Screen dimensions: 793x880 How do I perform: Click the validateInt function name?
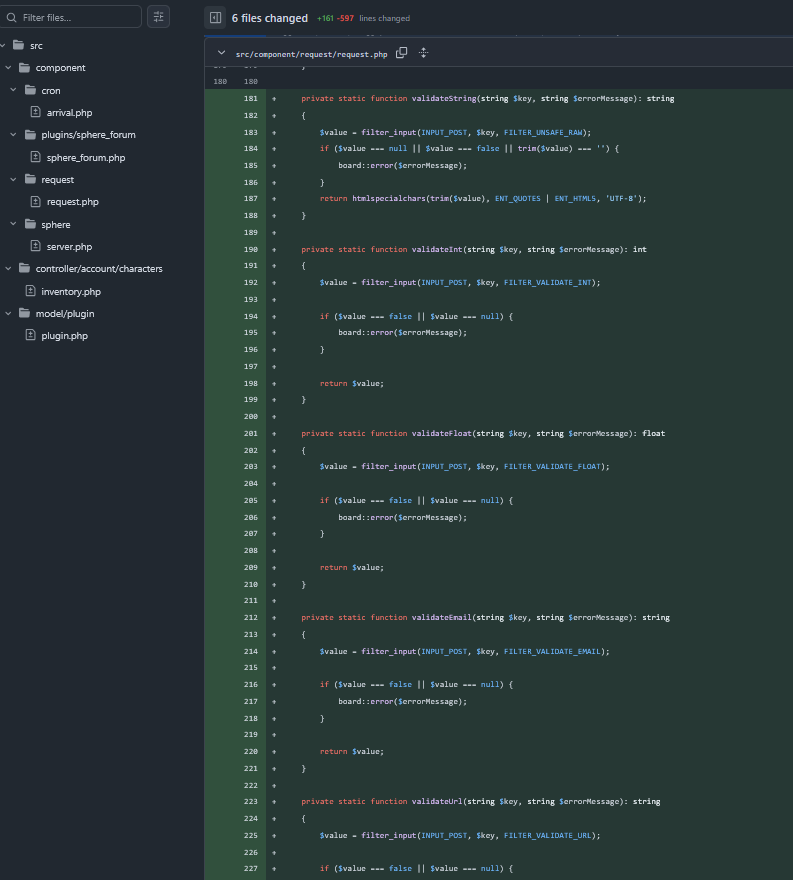click(x=437, y=249)
